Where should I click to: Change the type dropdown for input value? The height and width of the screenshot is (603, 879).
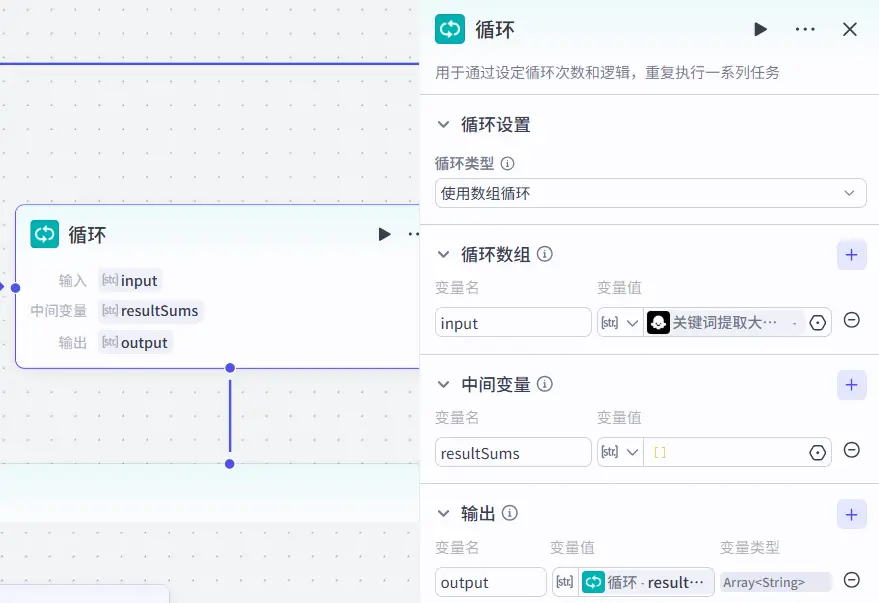(x=620, y=322)
